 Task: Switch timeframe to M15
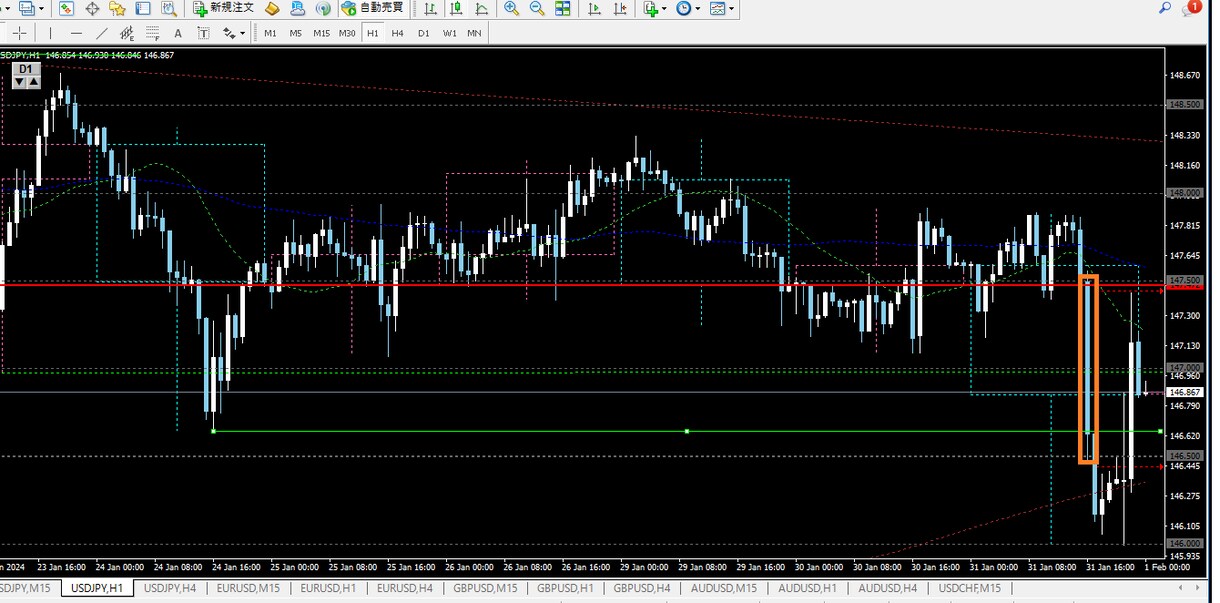321,33
